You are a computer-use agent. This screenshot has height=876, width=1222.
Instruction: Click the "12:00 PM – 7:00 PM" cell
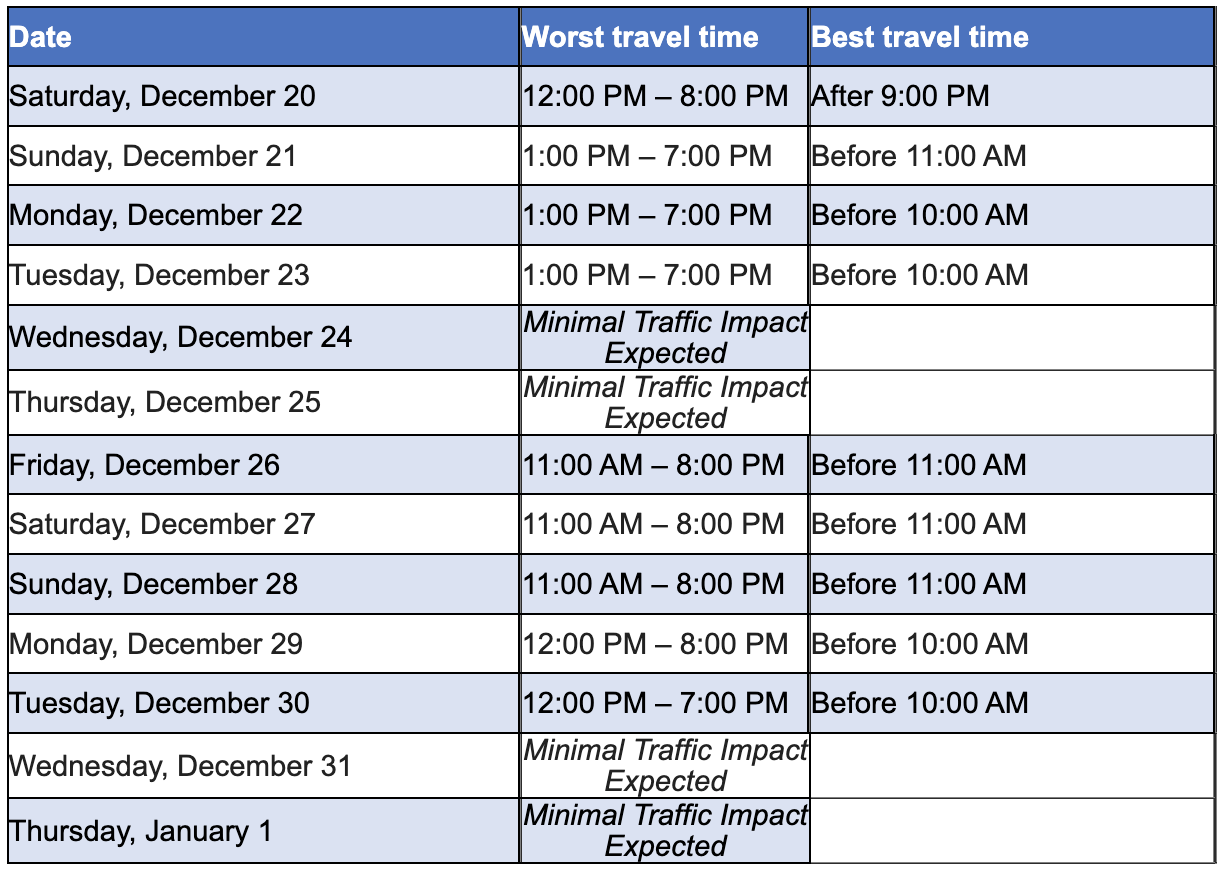[655, 703]
